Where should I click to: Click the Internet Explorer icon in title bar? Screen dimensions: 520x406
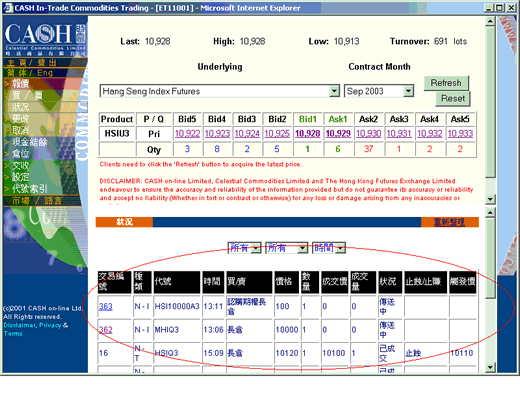8,8
